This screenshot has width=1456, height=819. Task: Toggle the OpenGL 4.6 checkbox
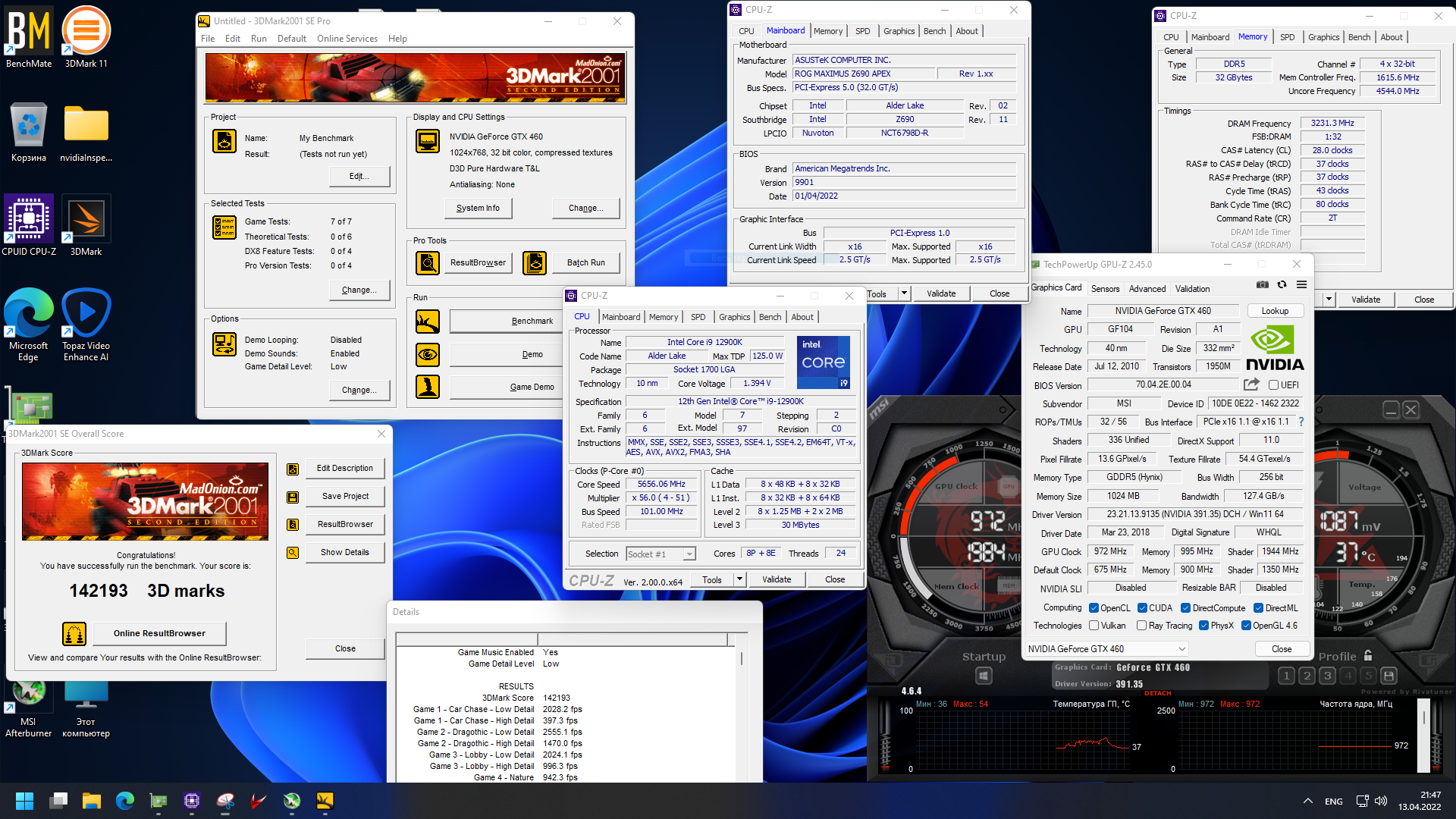[1246, 626]
